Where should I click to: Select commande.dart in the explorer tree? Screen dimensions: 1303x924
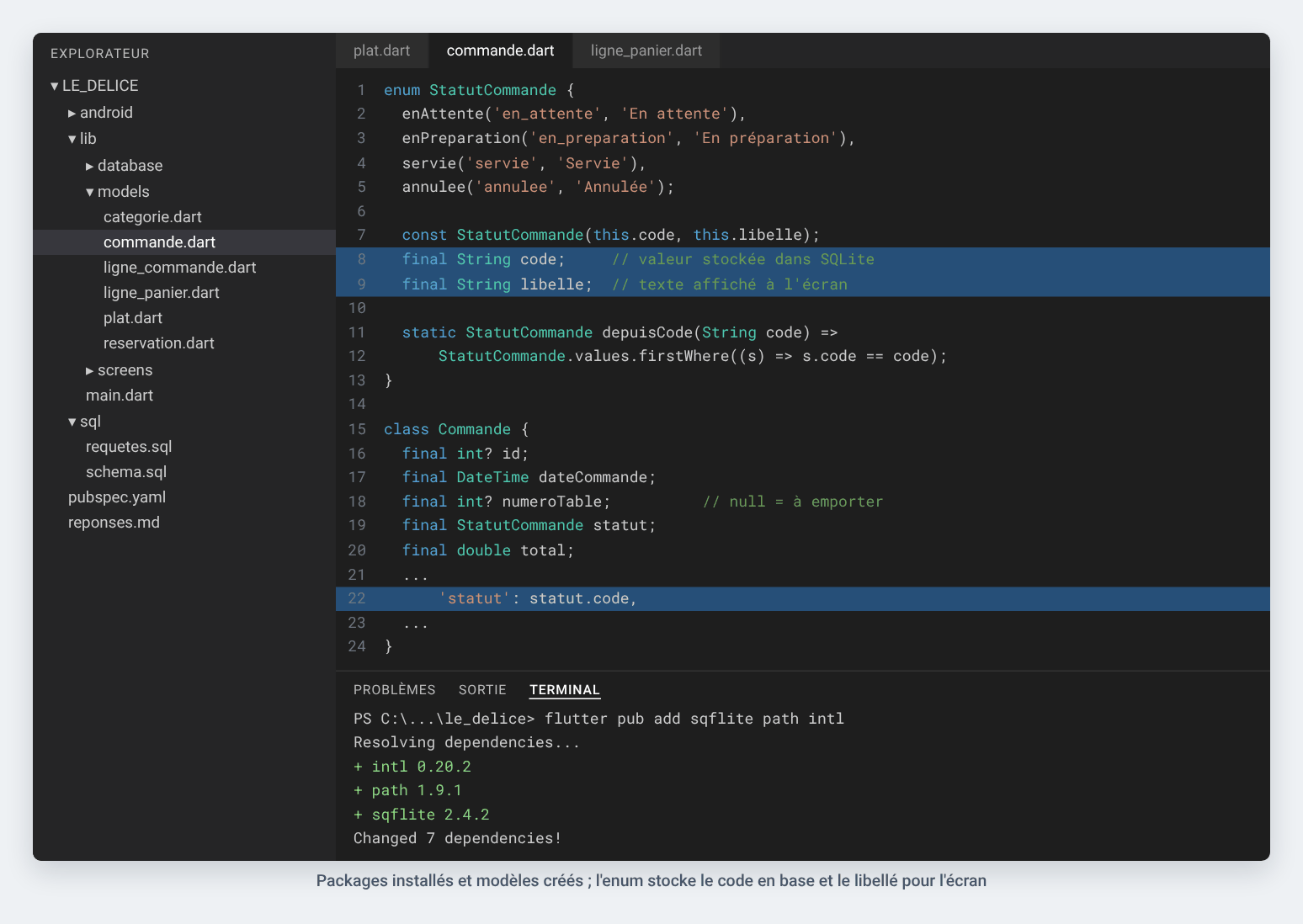click(184, 242)
